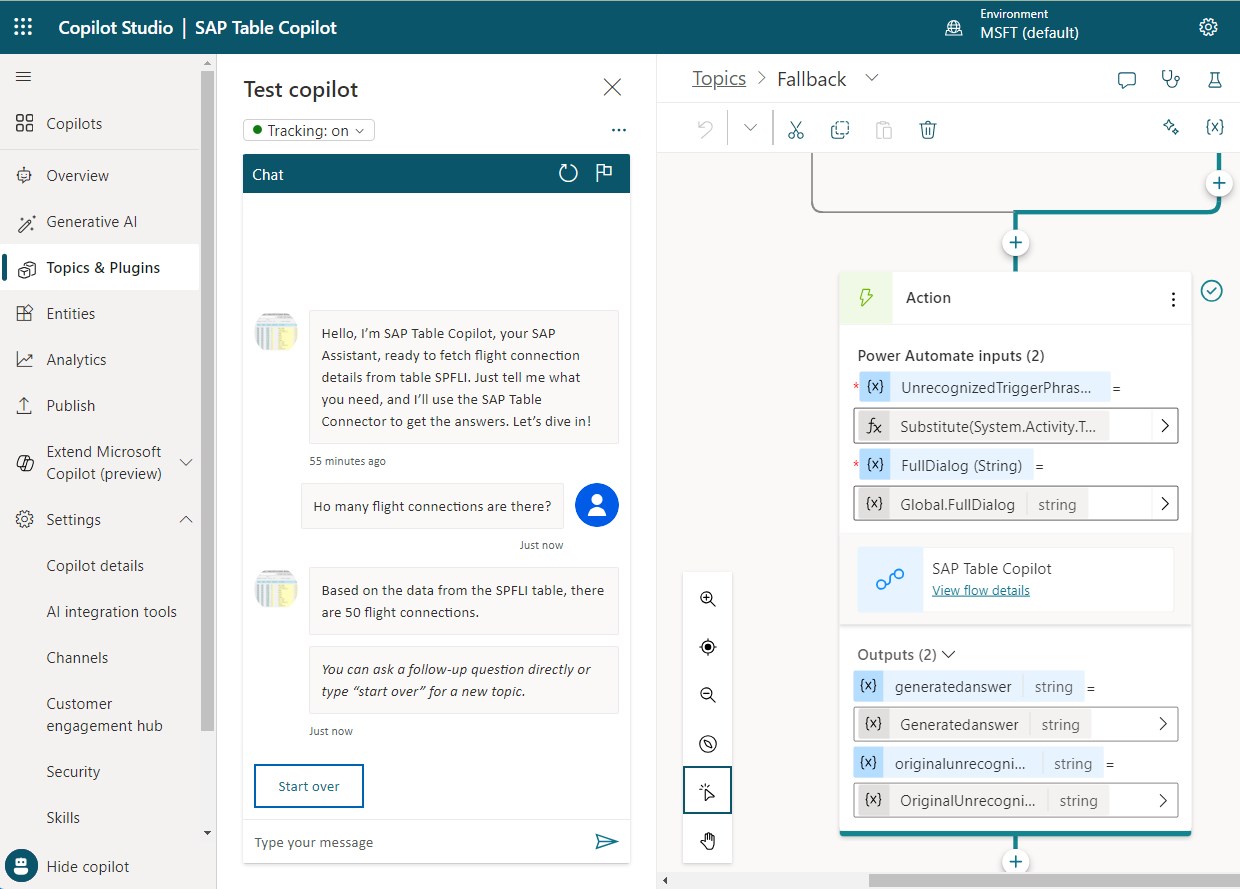Open Copilot sparkle edit icon
The image size is (1240, 889).
(x=1171, y=127)
